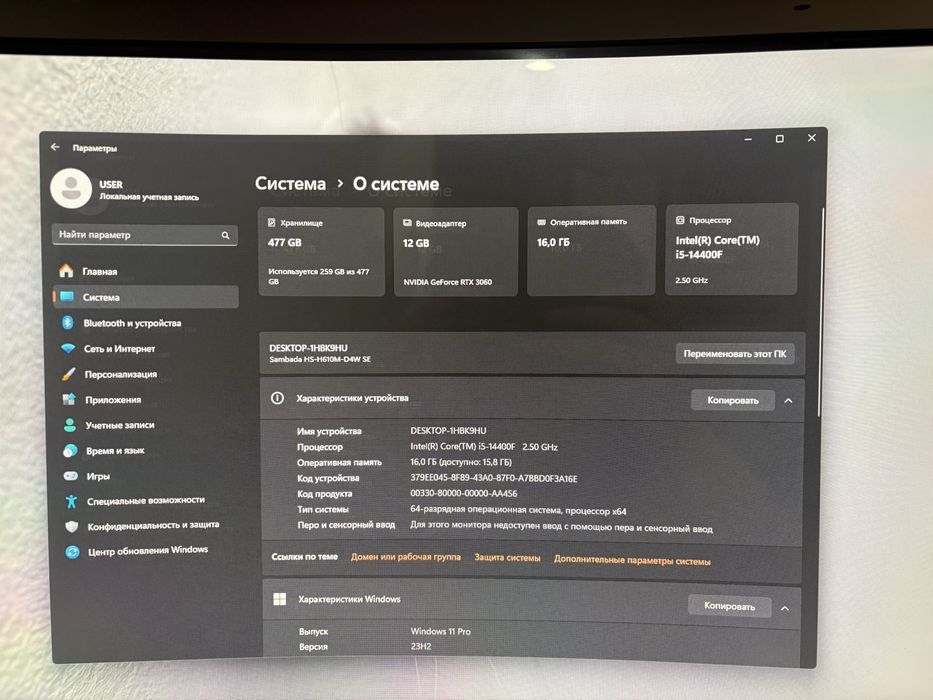
Task: Open the Хранилище 477 GB card
Action: 321,252
